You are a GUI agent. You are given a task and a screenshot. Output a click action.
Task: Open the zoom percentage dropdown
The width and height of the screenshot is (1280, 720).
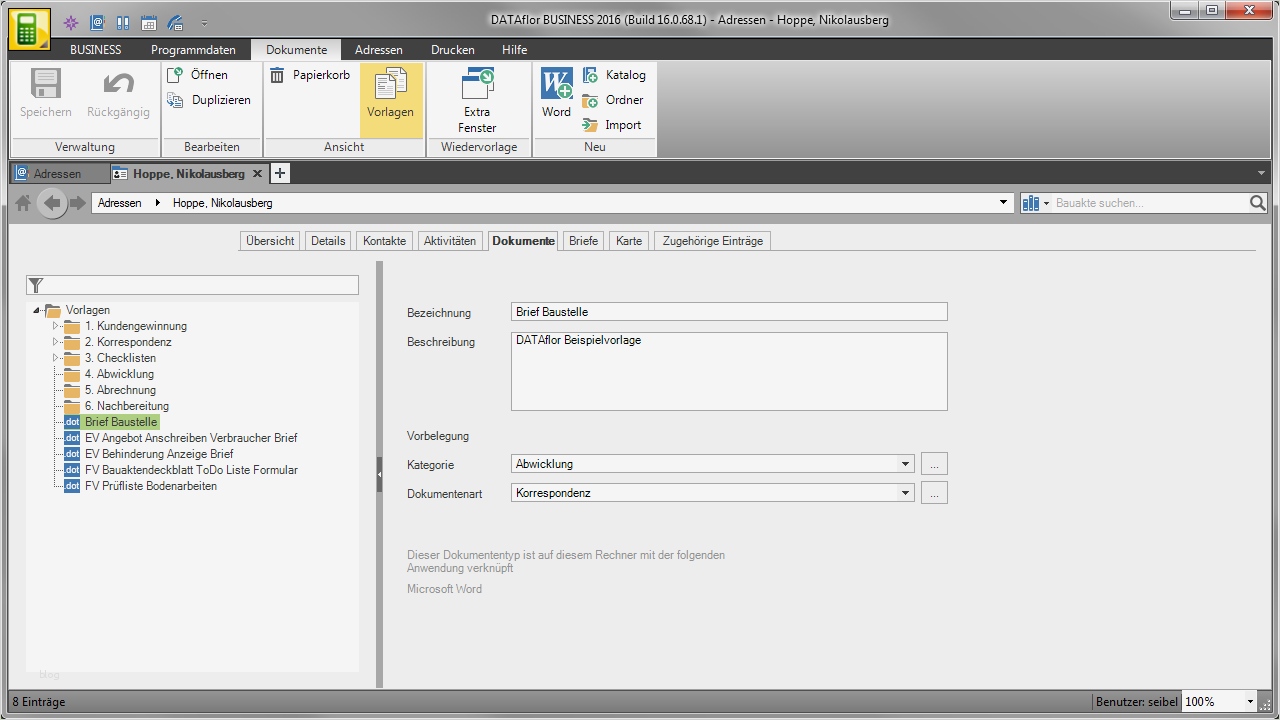[x=1249, y=702]
